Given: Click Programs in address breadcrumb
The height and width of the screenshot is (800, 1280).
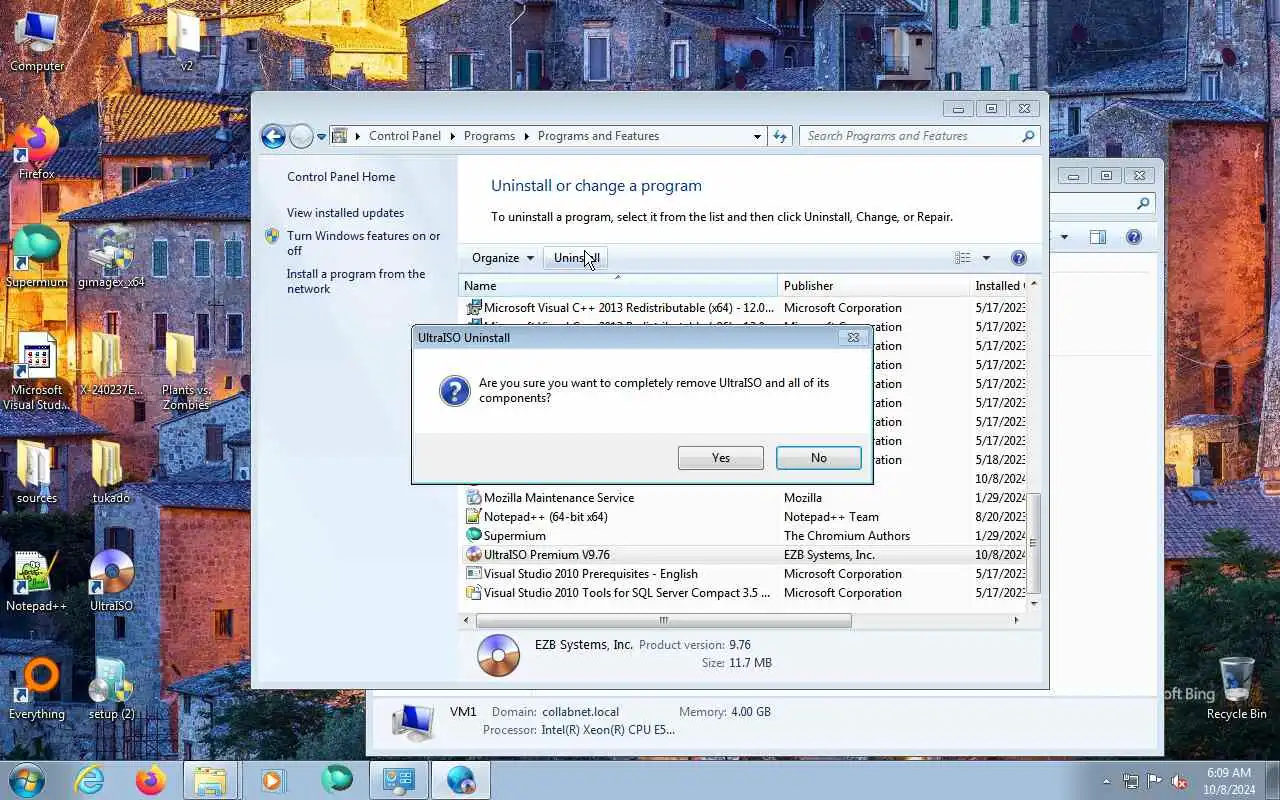Looking at the screenshot, I should click(x=489, y=136).
